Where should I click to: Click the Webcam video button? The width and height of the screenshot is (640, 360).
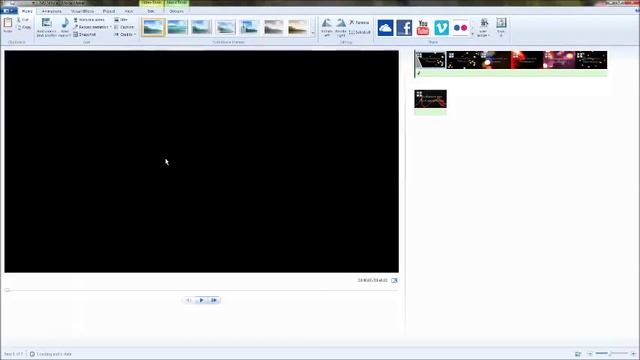tap(89, 20)
